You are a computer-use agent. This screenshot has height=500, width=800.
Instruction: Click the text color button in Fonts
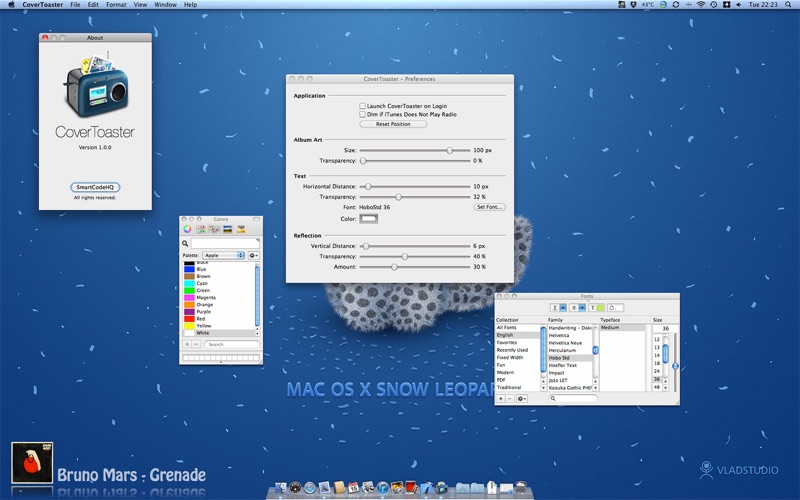(596, 308)
